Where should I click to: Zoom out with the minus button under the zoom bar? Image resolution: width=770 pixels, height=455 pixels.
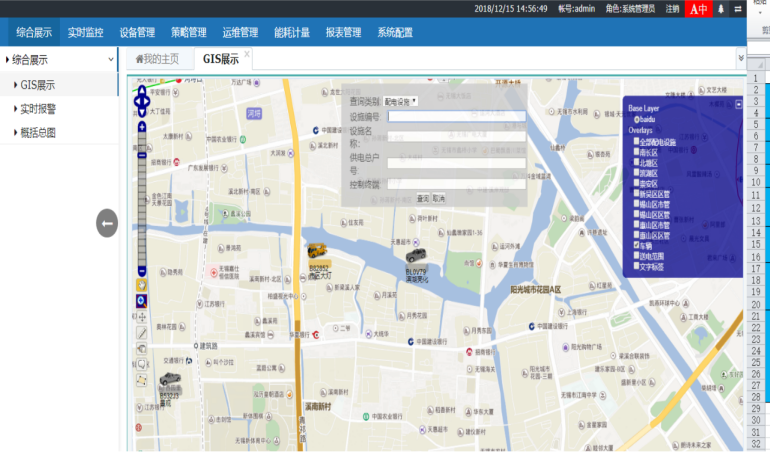pos(142,271)
